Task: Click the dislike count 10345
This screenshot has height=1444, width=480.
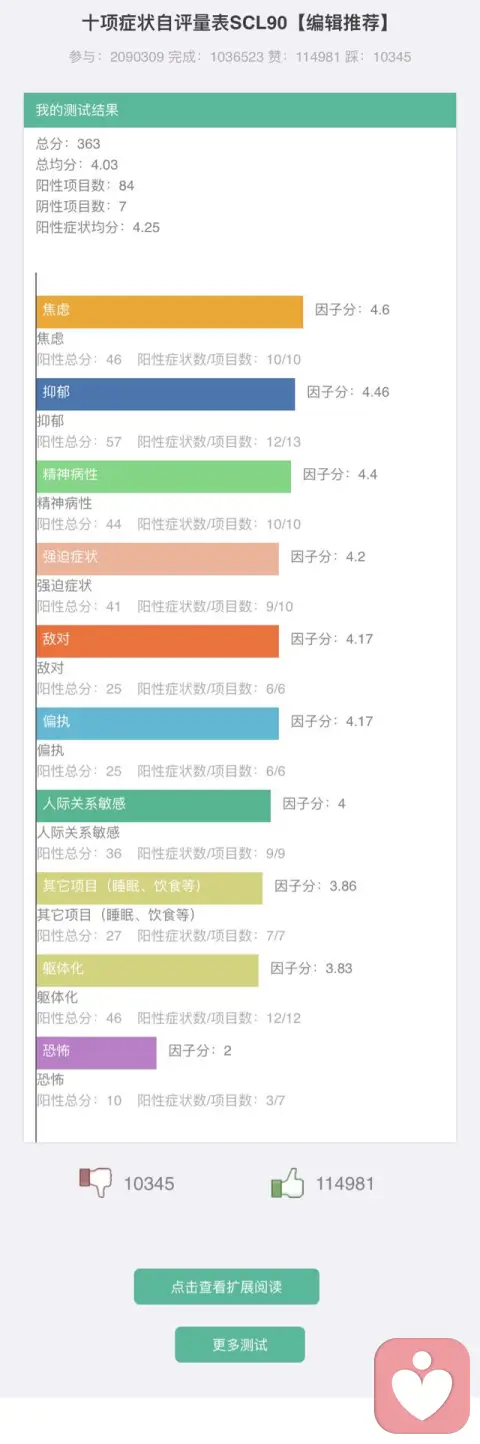Action: [x=149, y=1184]
